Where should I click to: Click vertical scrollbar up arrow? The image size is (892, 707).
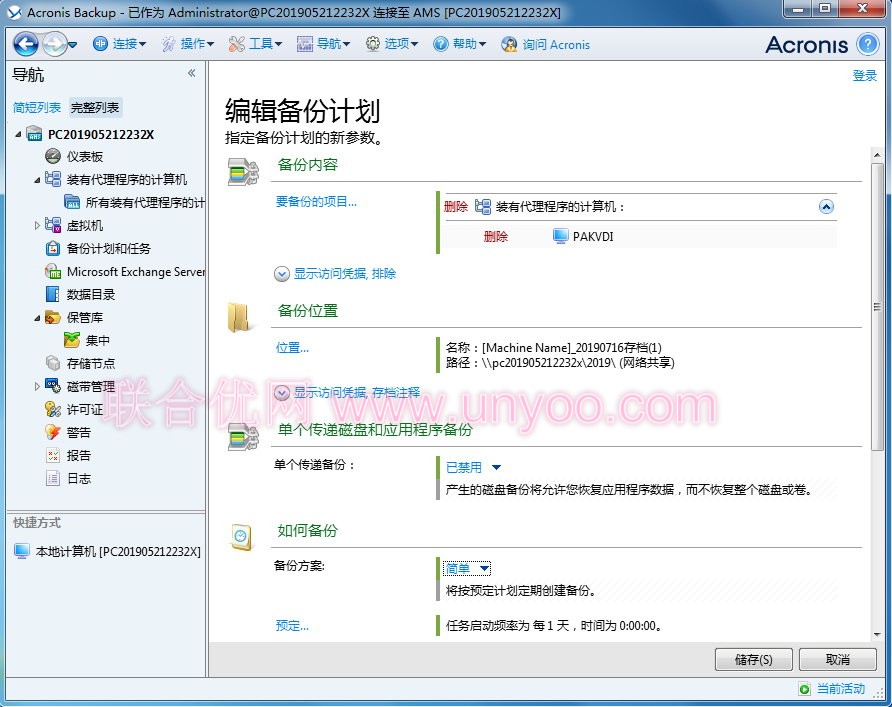pyautogui.click(x=877, y=155)
